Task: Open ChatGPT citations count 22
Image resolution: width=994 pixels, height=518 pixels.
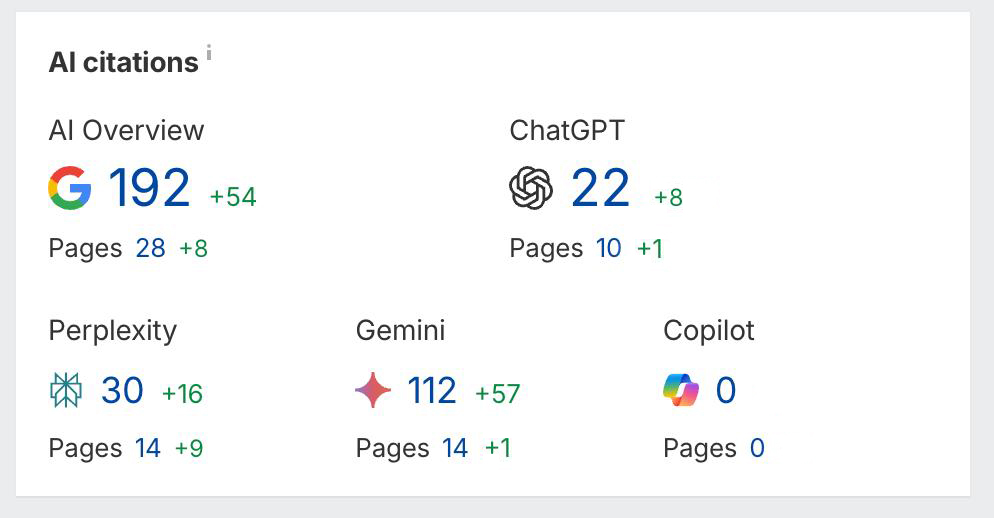Action: click(600, 188)
